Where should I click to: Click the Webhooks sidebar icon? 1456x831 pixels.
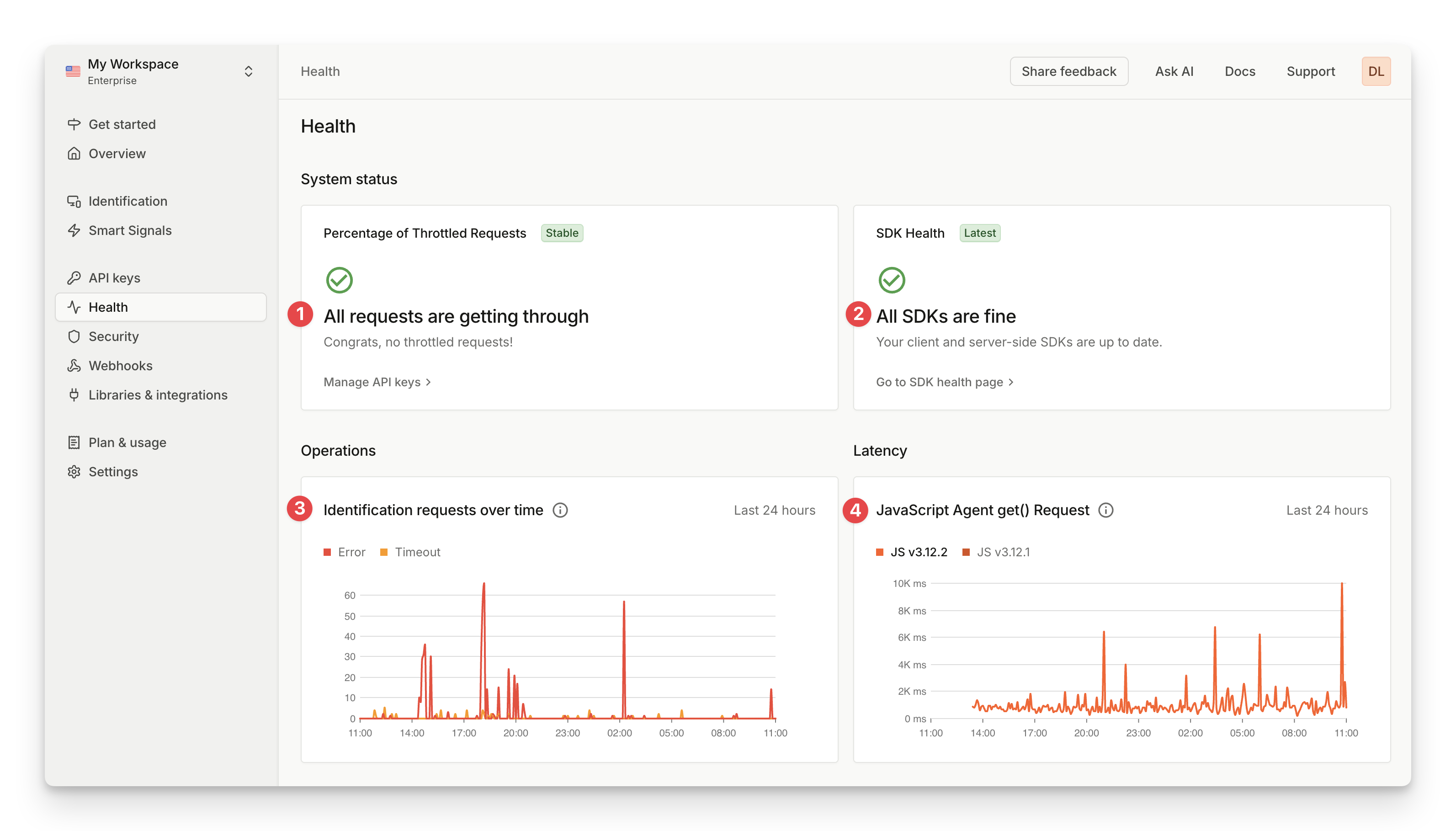[75, 365]
